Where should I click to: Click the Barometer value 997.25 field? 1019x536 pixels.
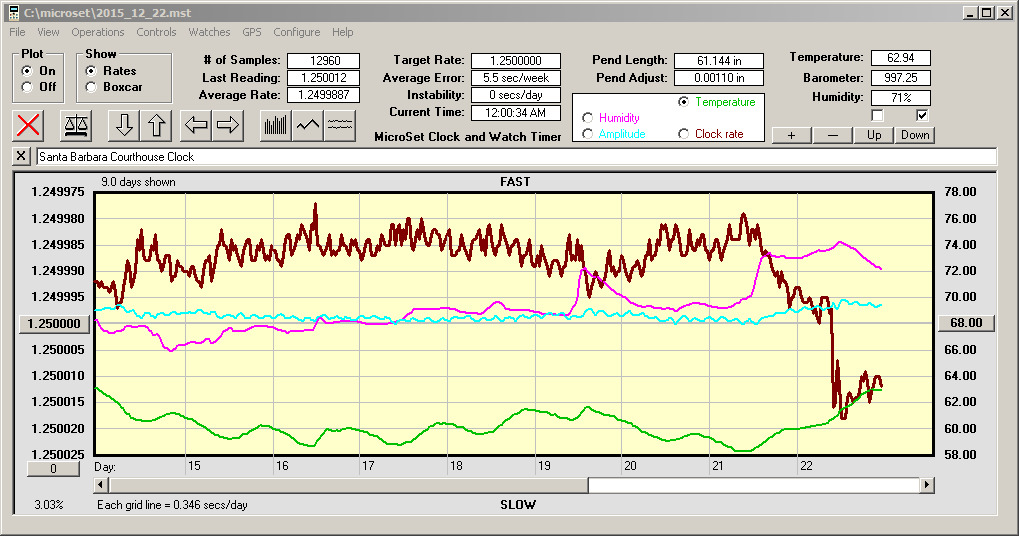pos(901,78)
